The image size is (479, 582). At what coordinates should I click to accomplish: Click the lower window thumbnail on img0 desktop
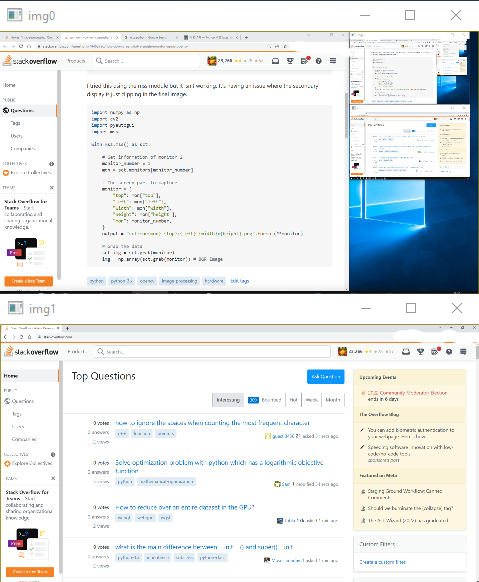pos(410,141)
